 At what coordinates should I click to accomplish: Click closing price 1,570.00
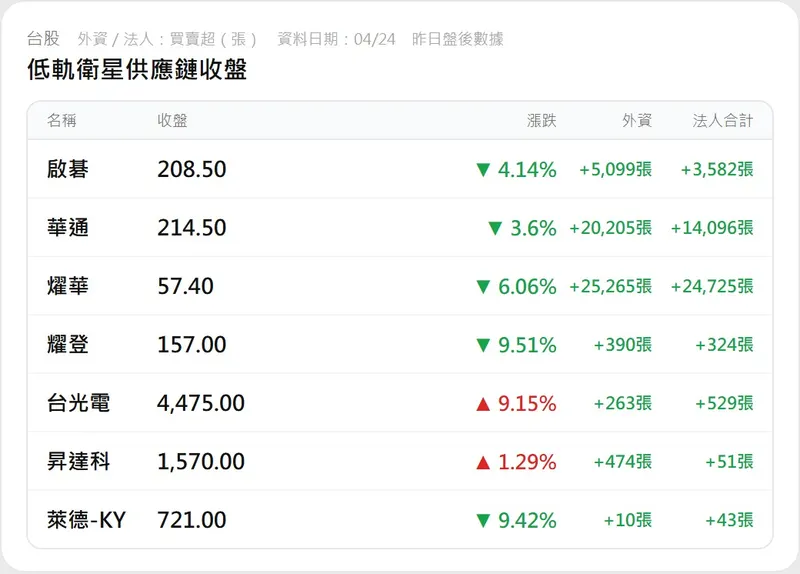click(201, 462)
